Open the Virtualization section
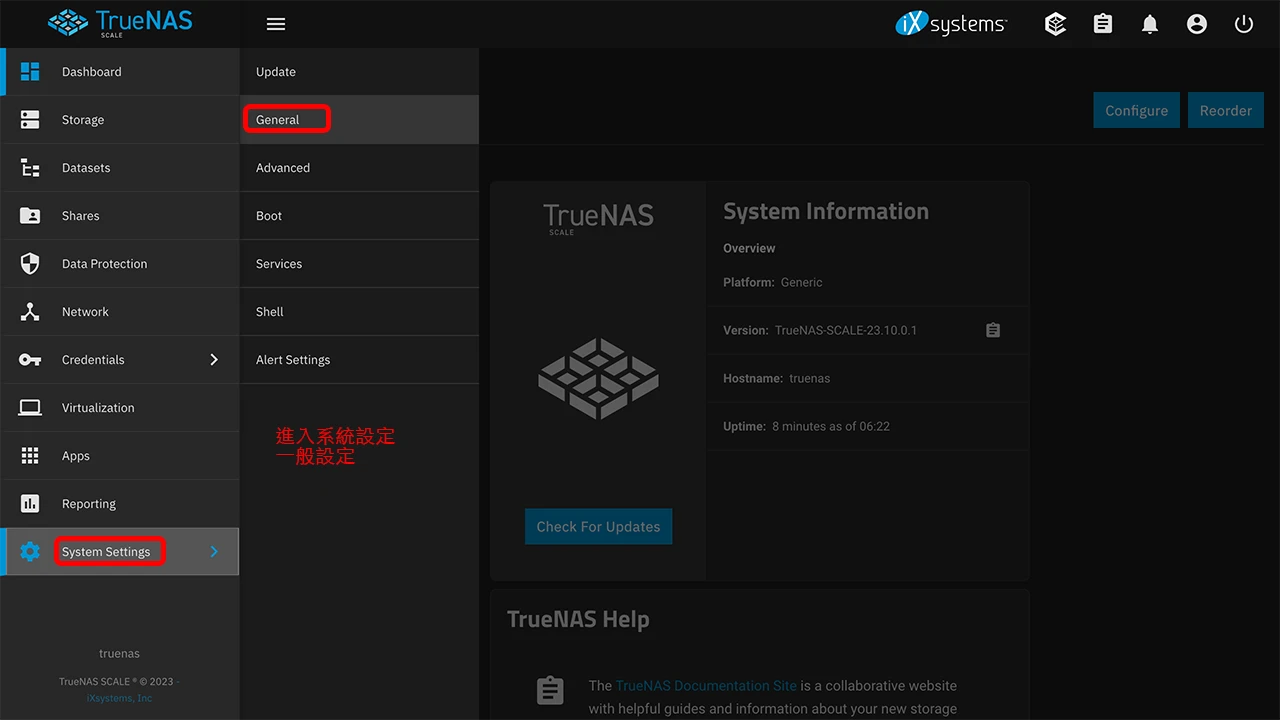1280x720 pixels. [98, 407]
